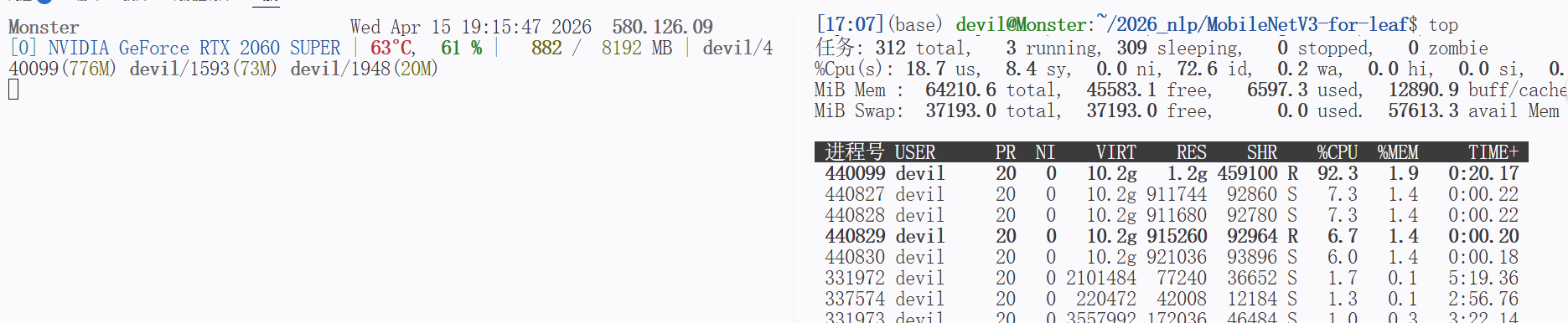Click the %MEM column header

click(1398, 152)
